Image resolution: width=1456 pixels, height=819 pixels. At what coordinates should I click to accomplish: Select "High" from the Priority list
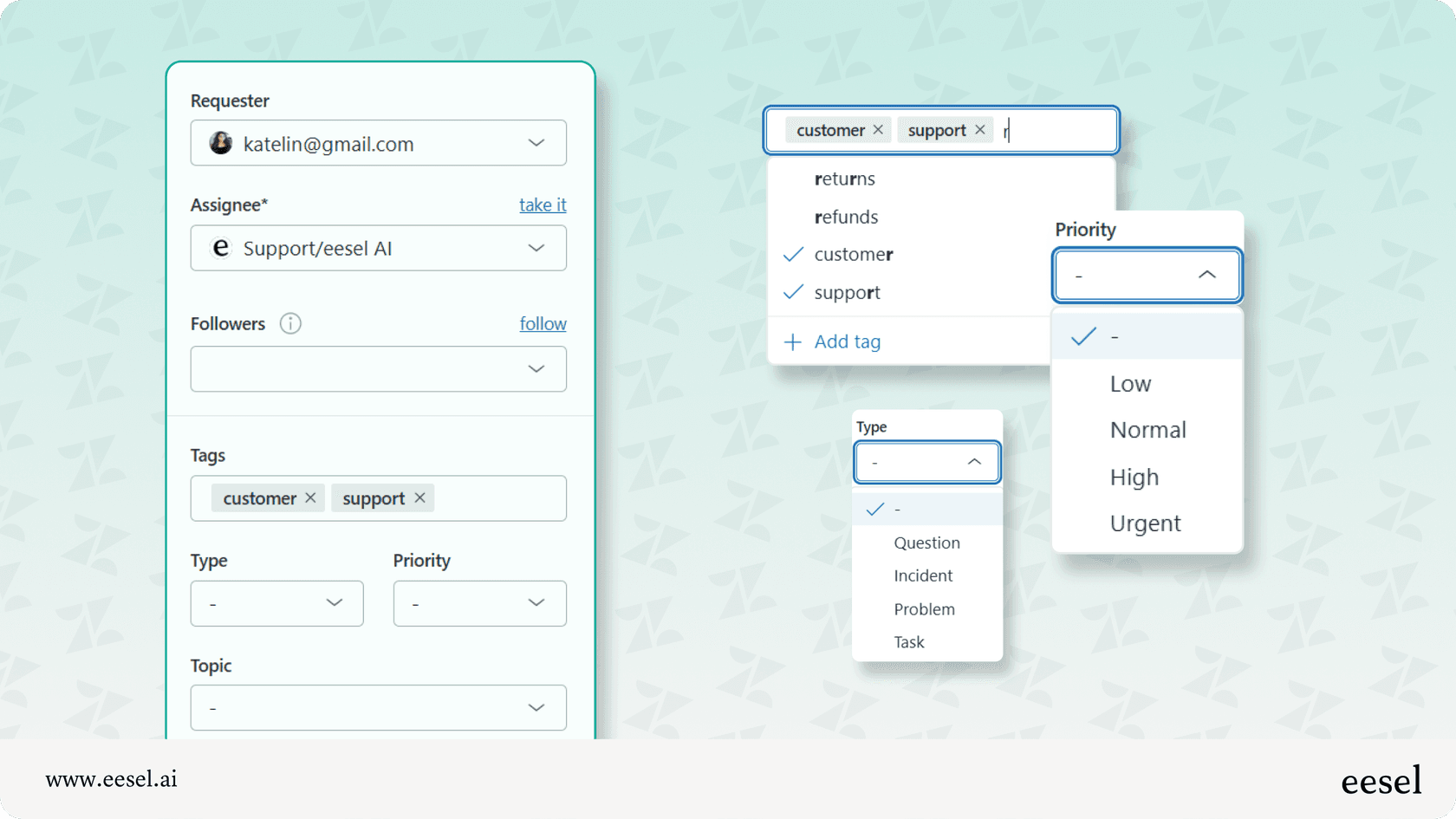pyautogui.click(x=1134, y=477)
